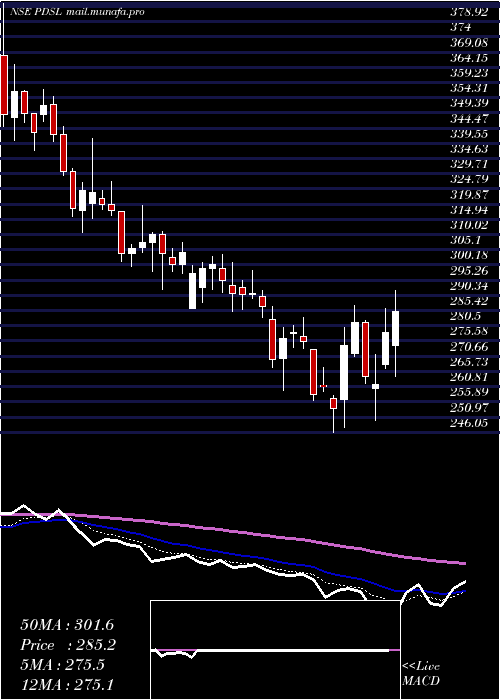The width and height of the screenshot is (500, 700).
Task: Click the <<Live MACD label
Action: [421, 674]
